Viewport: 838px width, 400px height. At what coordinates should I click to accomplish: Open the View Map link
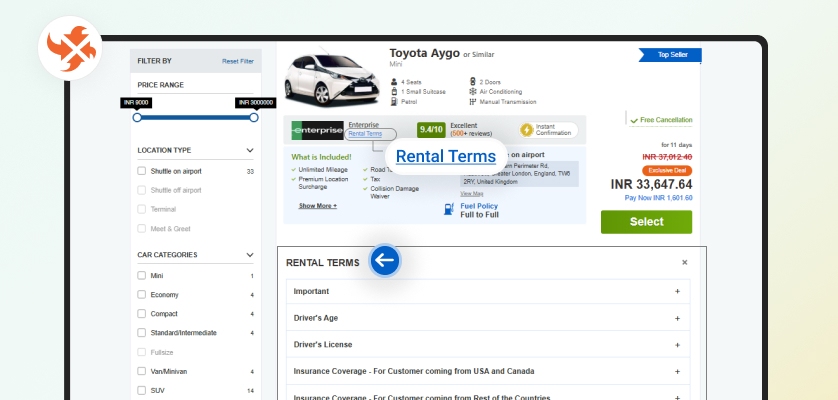[x=471, y=194]
